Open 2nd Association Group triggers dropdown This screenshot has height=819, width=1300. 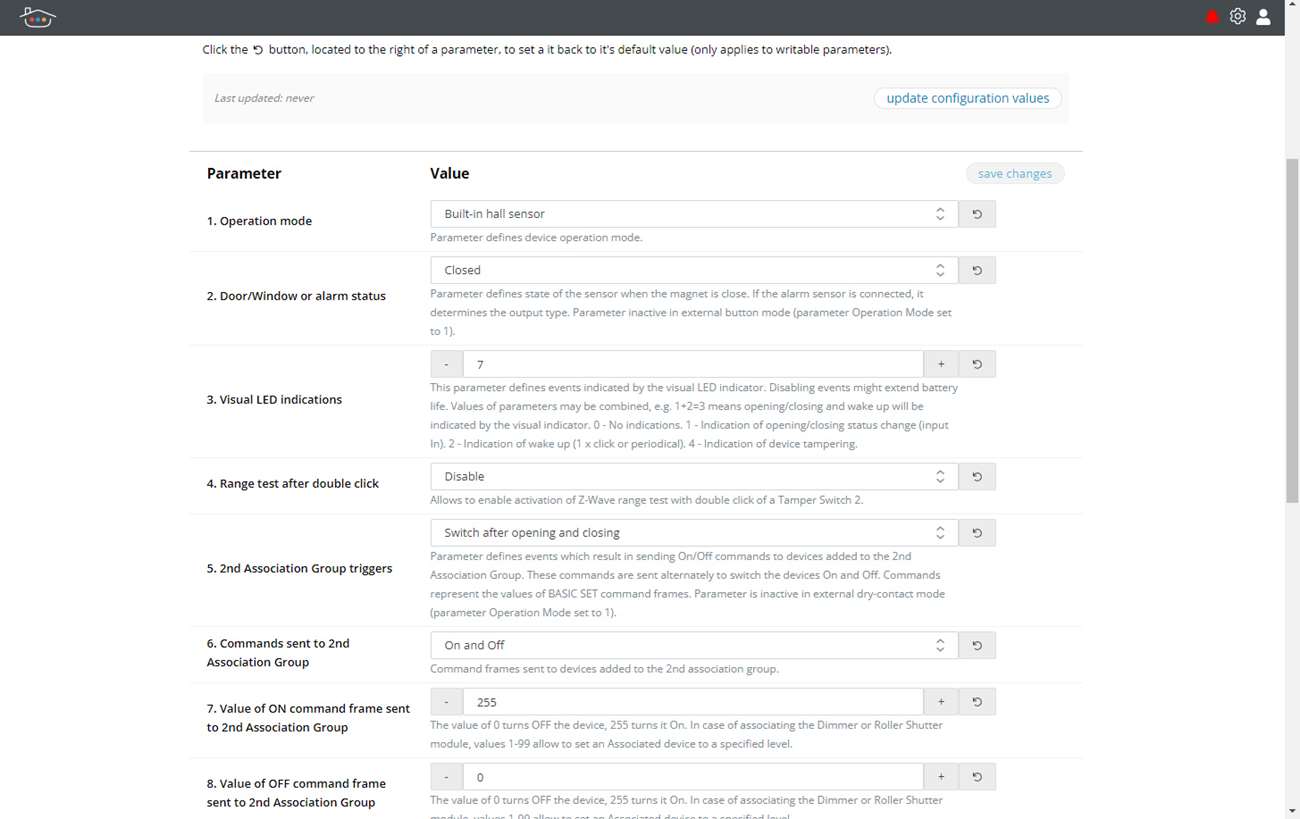693,533
